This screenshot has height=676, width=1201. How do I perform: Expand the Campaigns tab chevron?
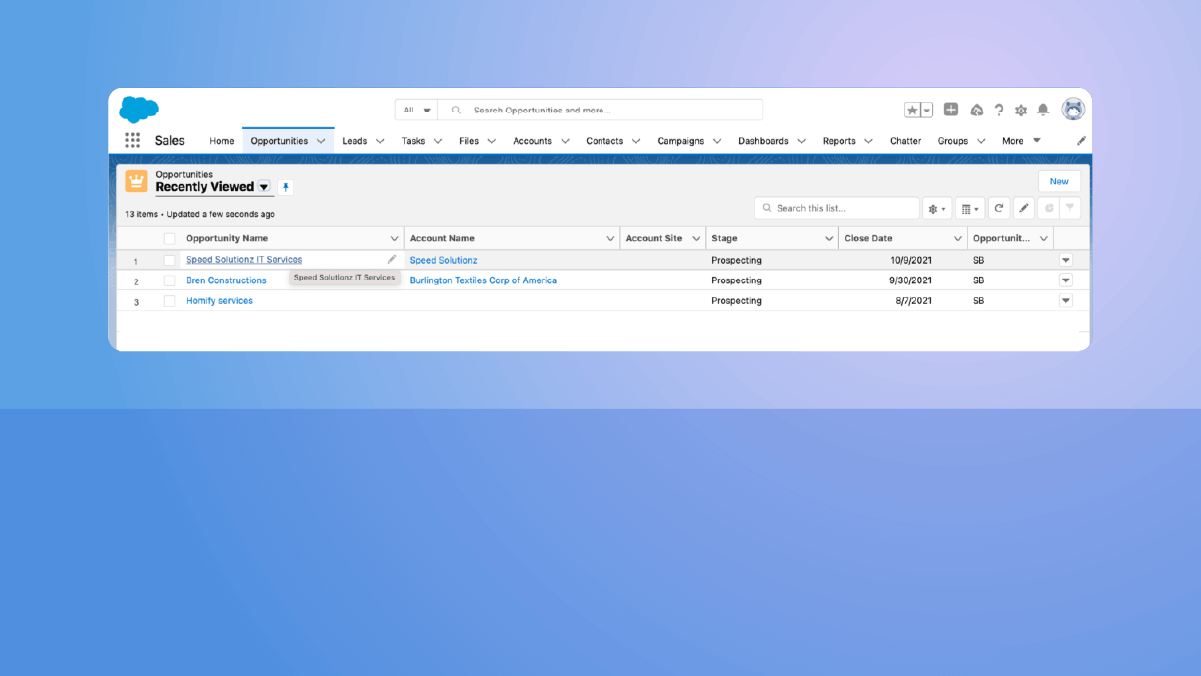tap(717, 141)
